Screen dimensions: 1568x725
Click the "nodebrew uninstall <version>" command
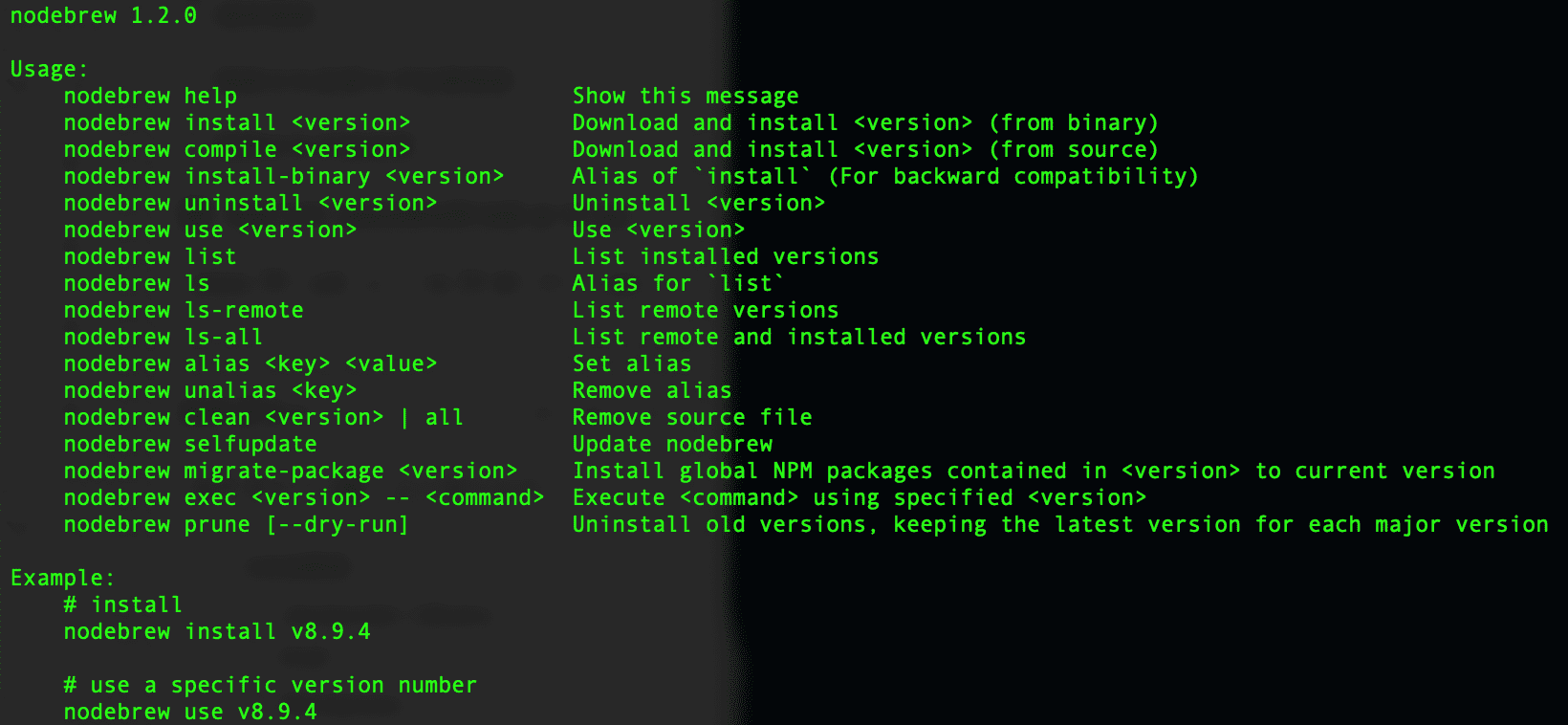[250, 204]
